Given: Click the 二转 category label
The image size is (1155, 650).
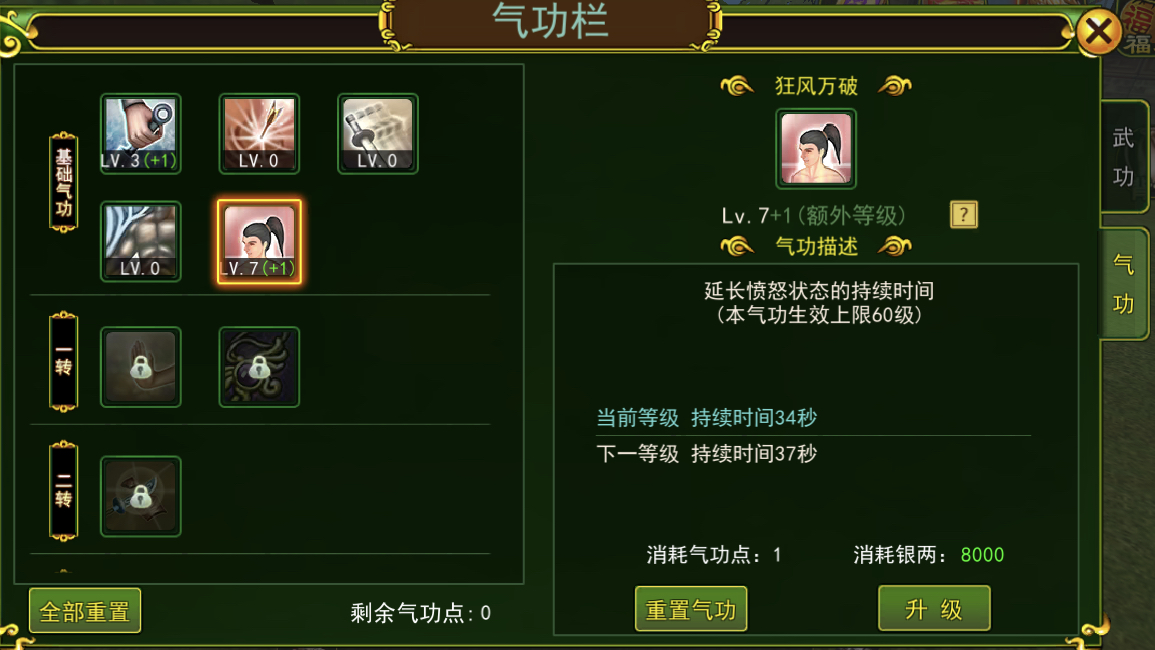Looking at the screenshot, I should [63, 492].
